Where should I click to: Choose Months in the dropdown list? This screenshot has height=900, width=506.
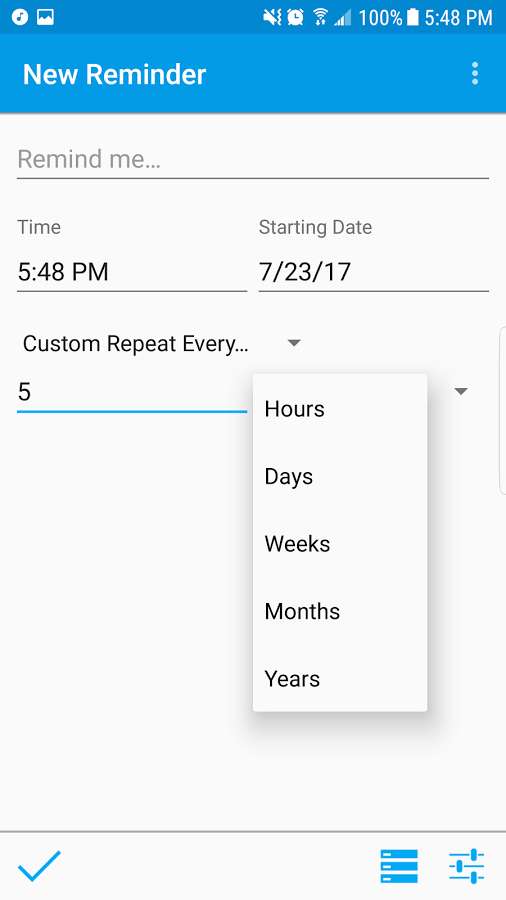pos(340,611)
